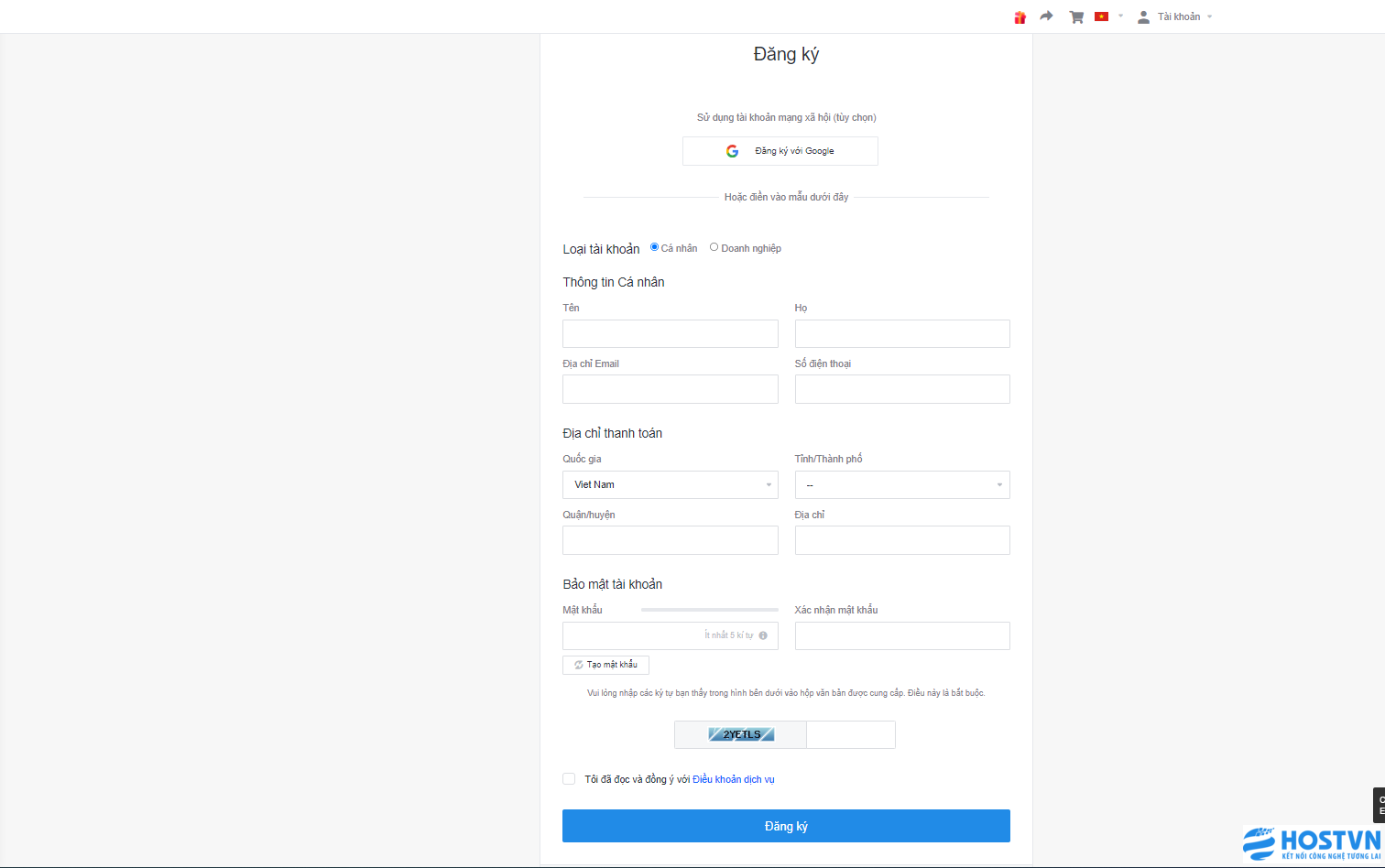Expand the language dropdown arrow beside flag
The width and height of the screenshot is (1385, 868).
tap(1120, 16)
